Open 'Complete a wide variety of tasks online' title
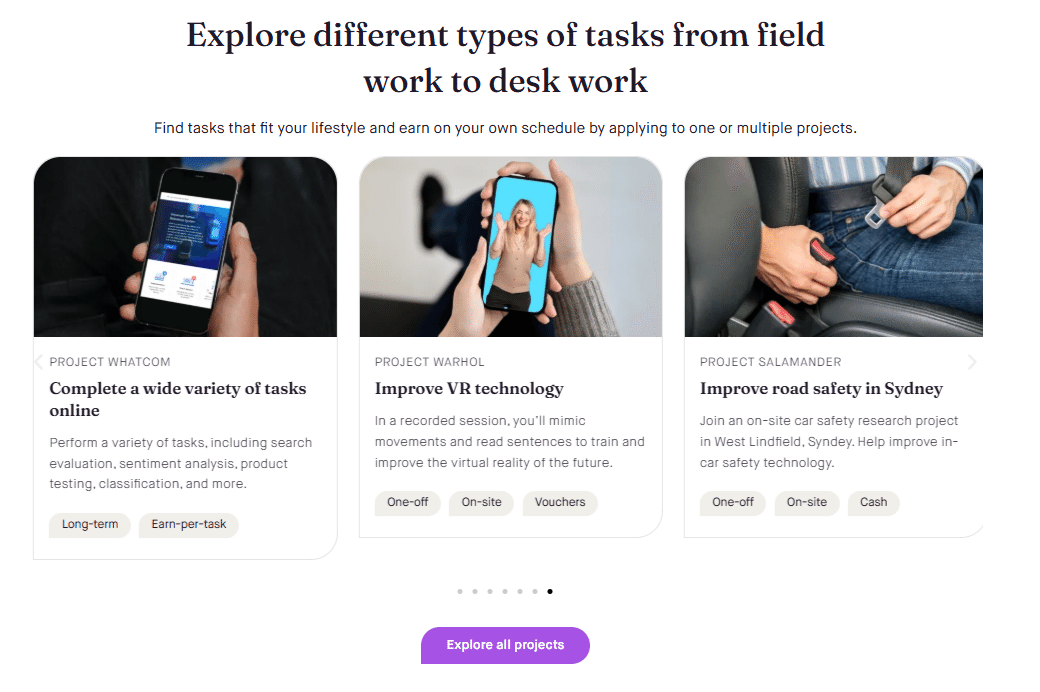The width and height of the screenshot is (1040, 692). click(178, 399)
